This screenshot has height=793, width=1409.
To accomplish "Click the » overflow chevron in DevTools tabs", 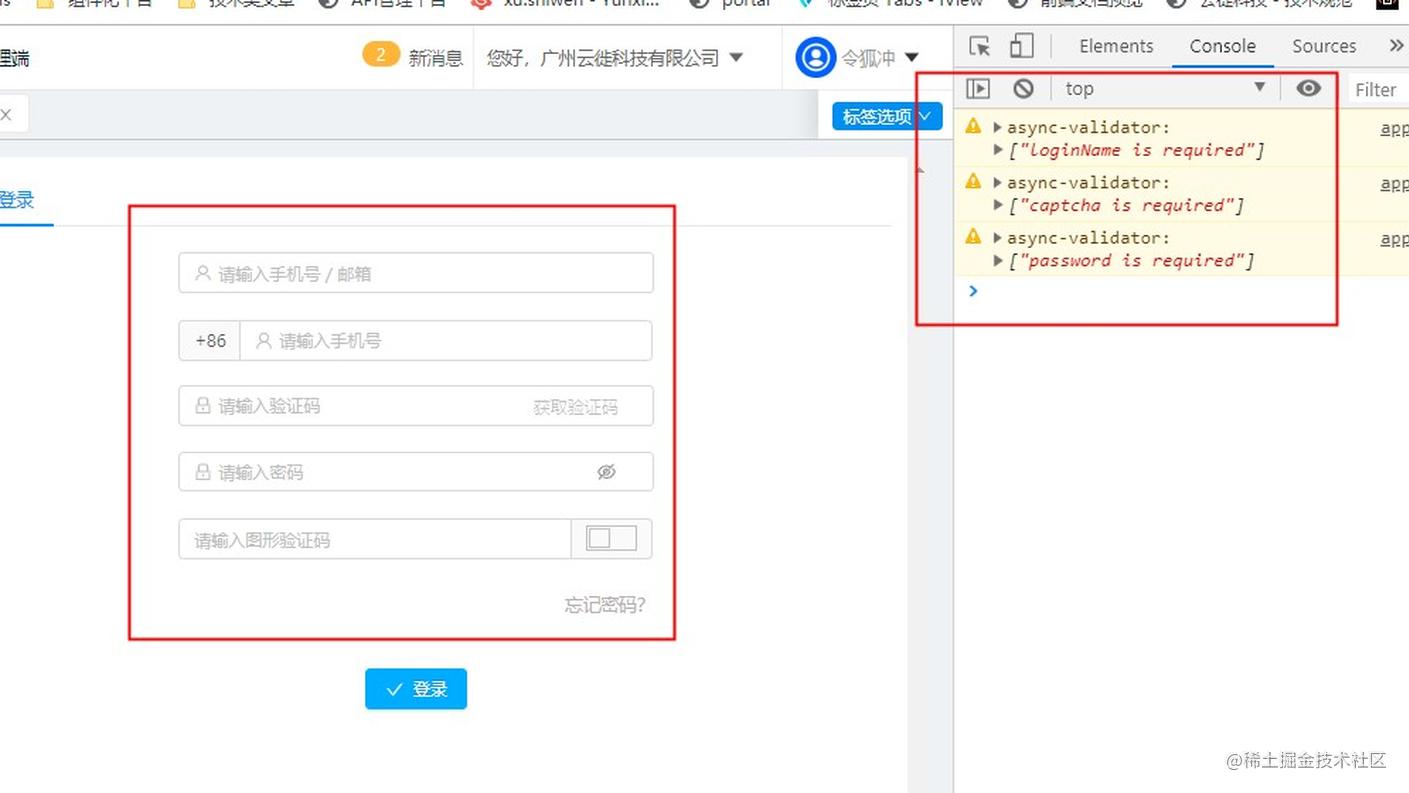I will (x=1396, y=45).
